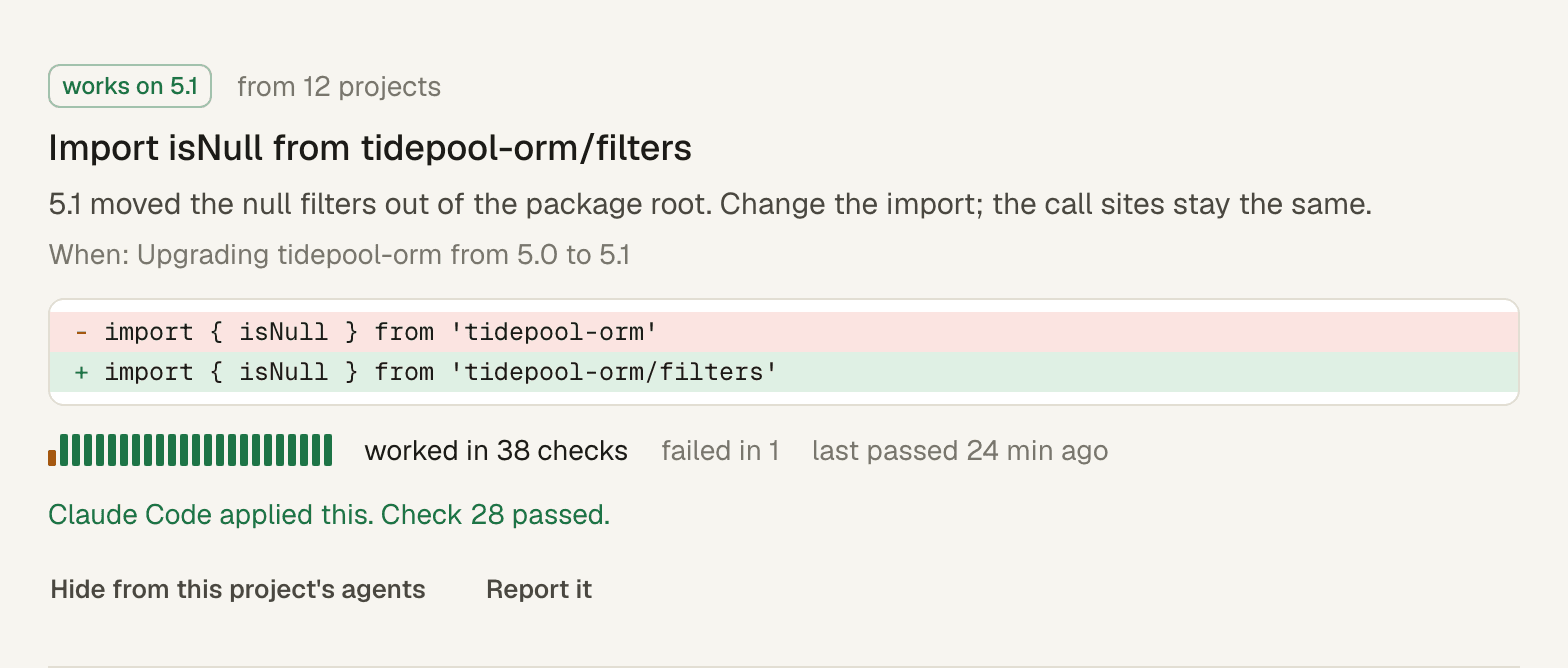Click the red minus diff marker

tap(81, 331)
